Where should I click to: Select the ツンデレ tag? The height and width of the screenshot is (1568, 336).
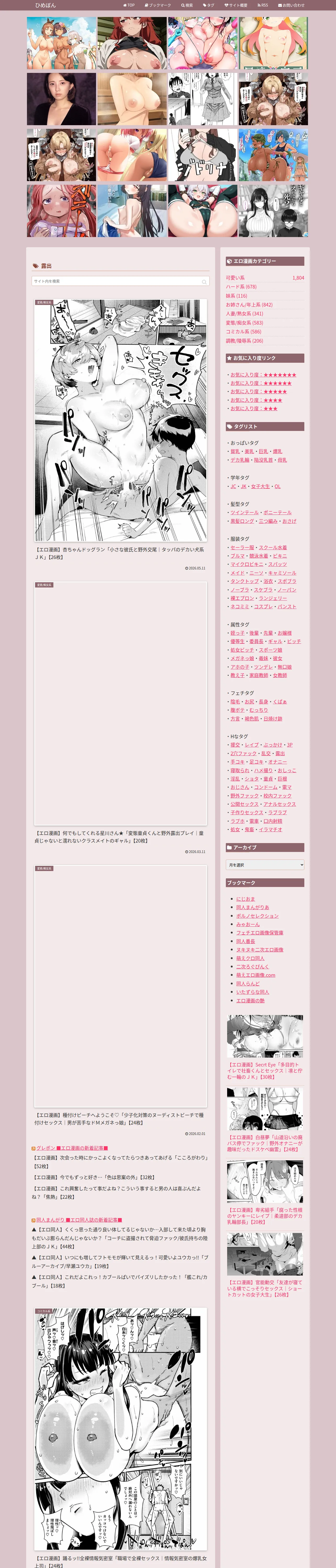(264, 667)
